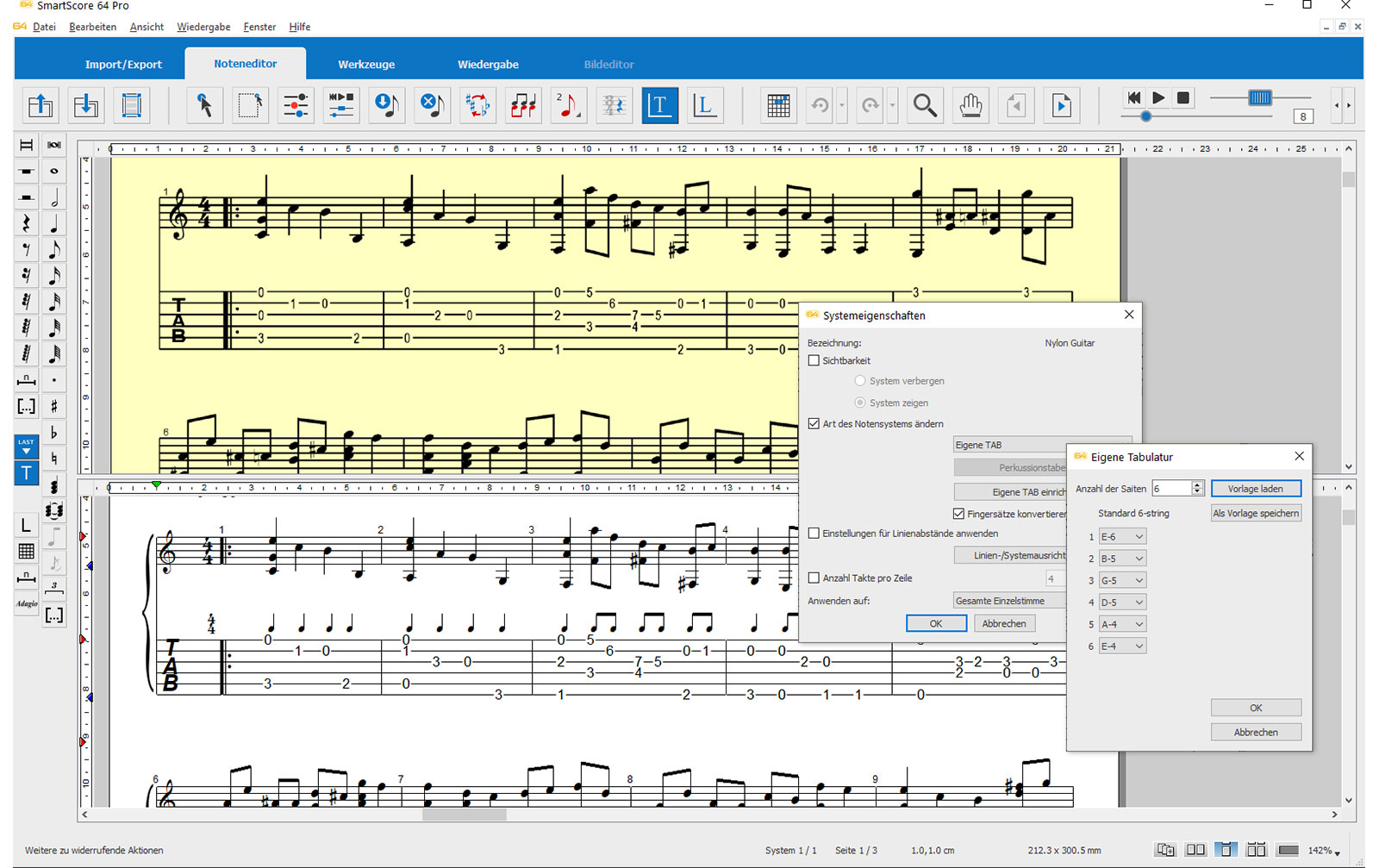Image resolution: width=1379 pixels, height=868 pixels.
Task: Enable the Sichtbarkeit checkbox
Action: [814, 360]
